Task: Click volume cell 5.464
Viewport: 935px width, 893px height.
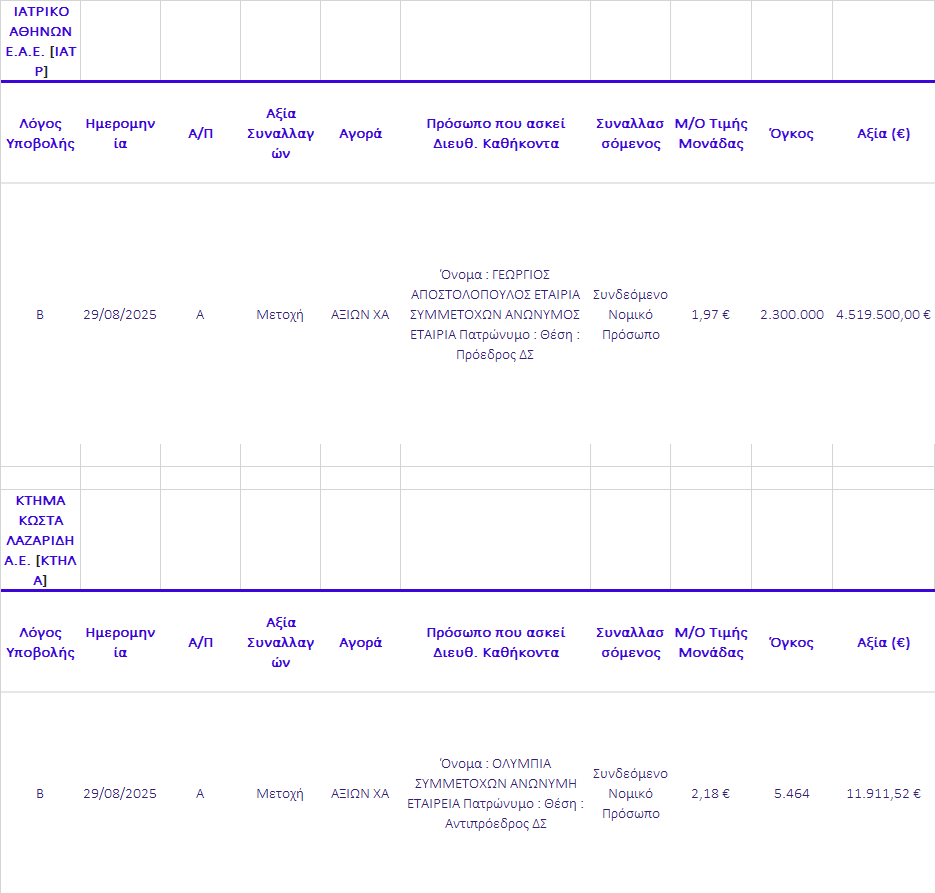Action: (792, 794)
